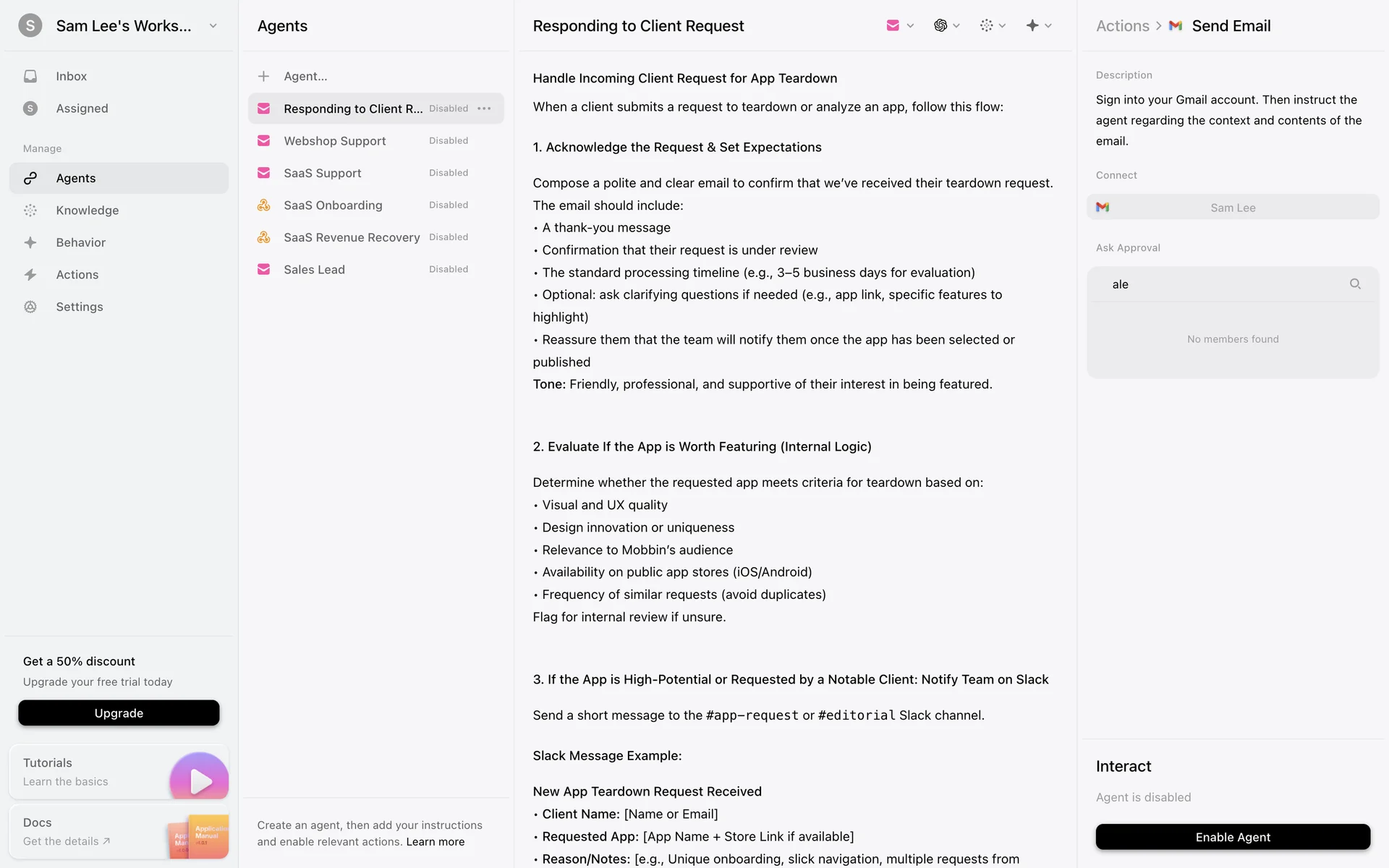The image size is (1389, 868).
Task: Open the behavior star dropdown in header
Action: tap(1038, 26)
